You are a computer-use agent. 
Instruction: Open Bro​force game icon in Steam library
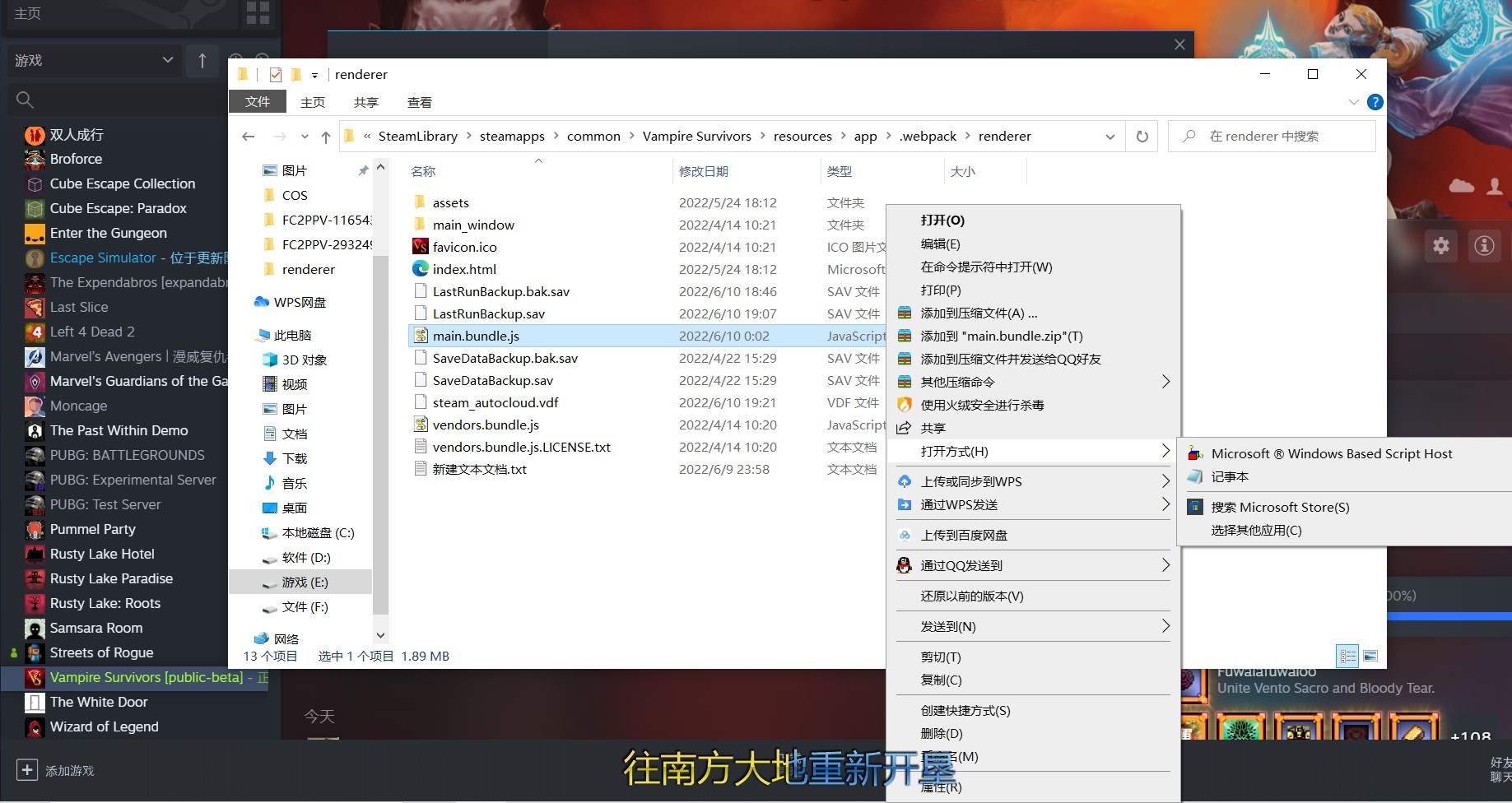[35, 159]
